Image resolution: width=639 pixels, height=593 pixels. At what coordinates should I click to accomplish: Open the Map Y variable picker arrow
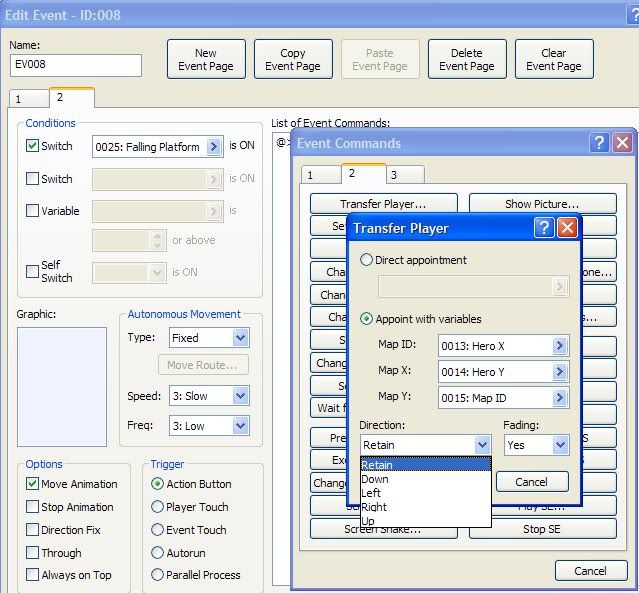[x=559, y=398]
